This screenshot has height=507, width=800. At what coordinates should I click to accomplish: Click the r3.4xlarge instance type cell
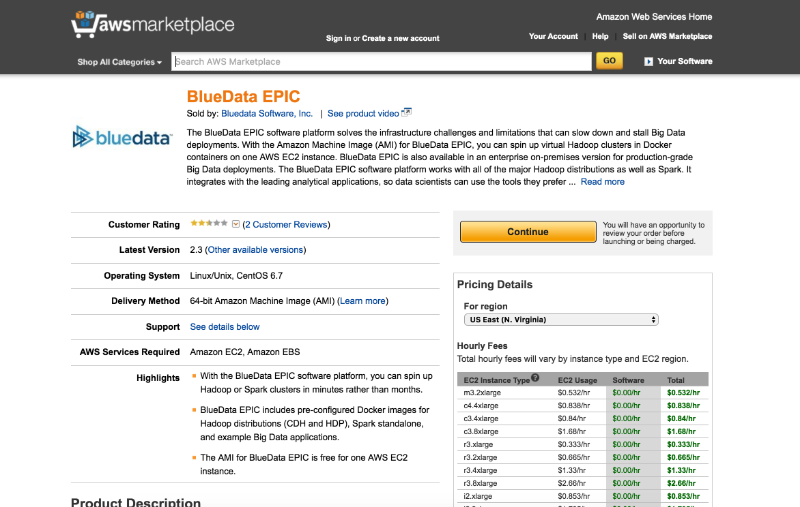point(480,470)
